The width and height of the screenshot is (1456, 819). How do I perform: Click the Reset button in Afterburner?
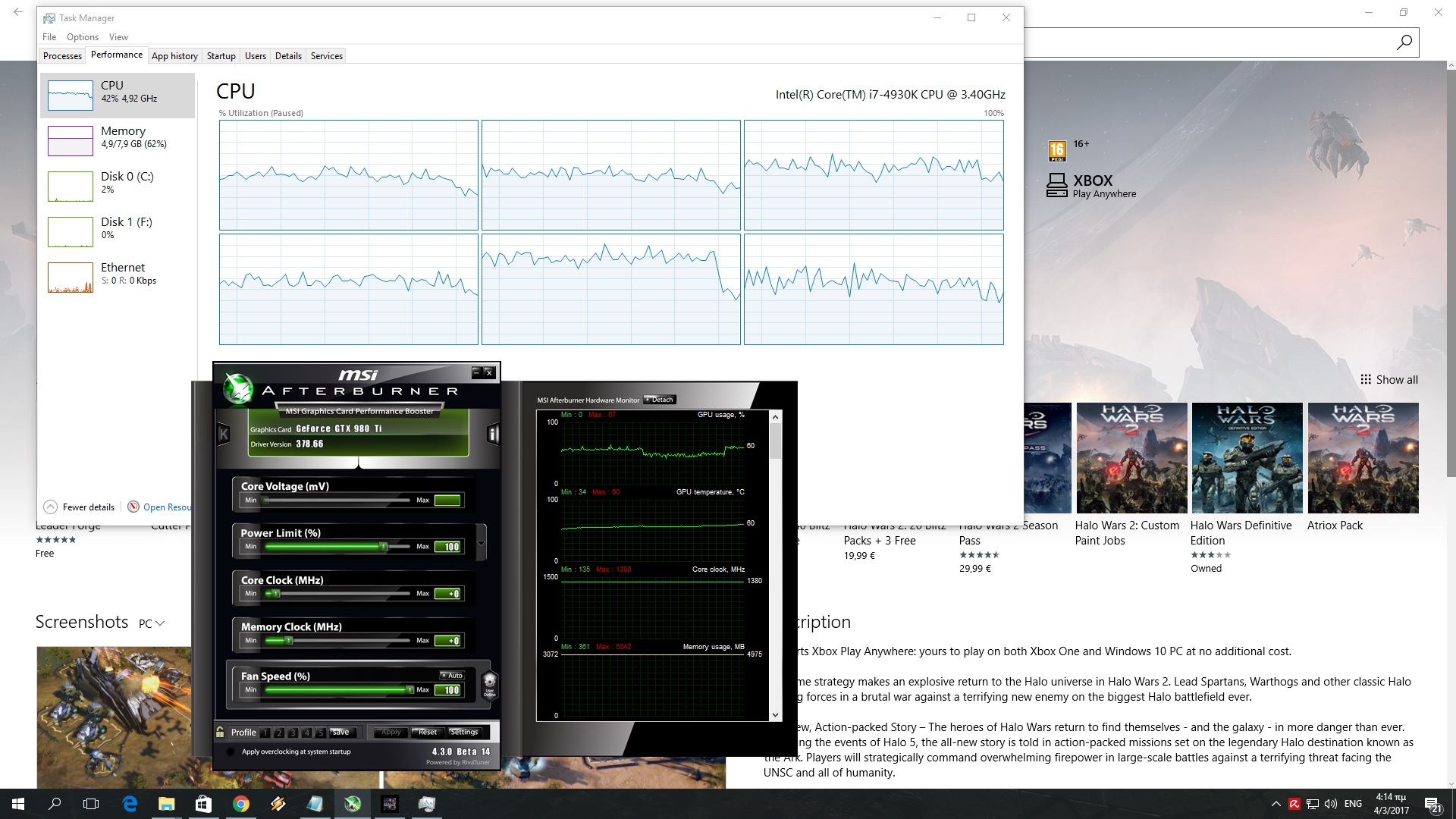tap(427, 732)
